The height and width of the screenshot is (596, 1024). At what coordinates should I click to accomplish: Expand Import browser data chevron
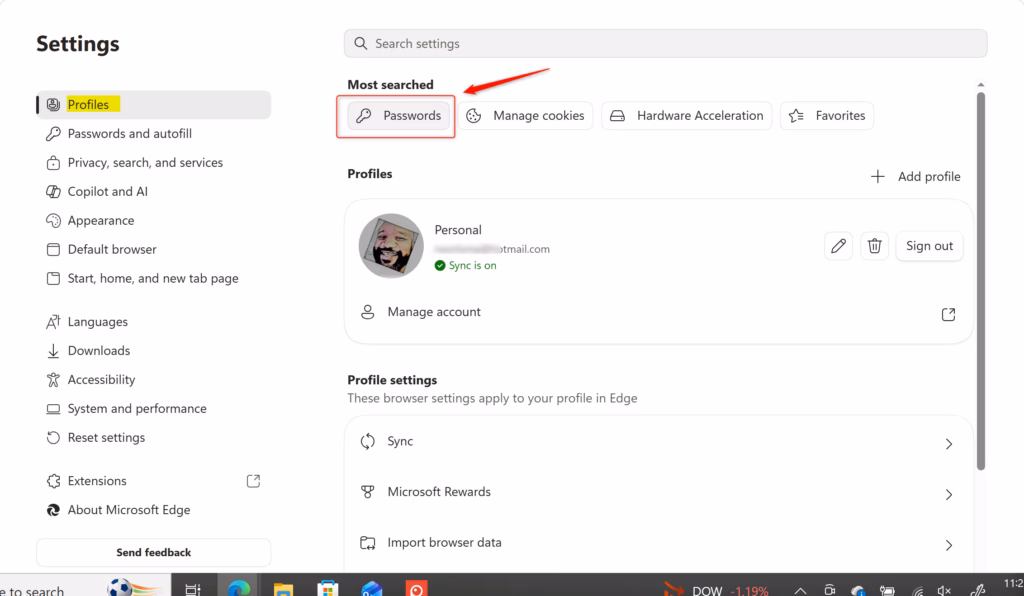tap(949, 545)
